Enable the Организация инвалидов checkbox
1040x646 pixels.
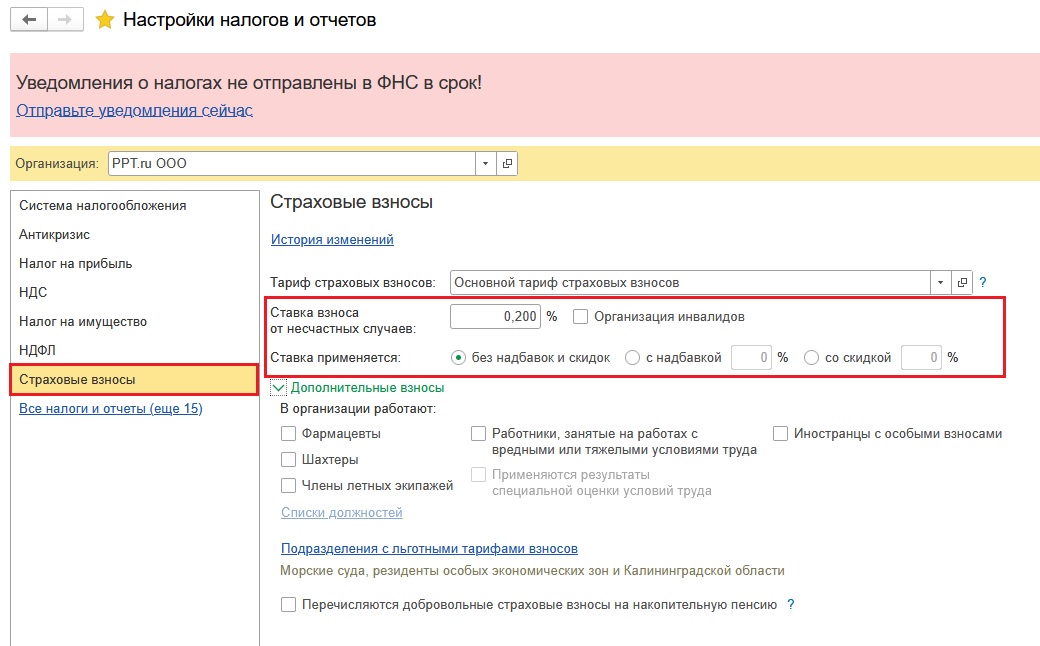pos(578,317)
